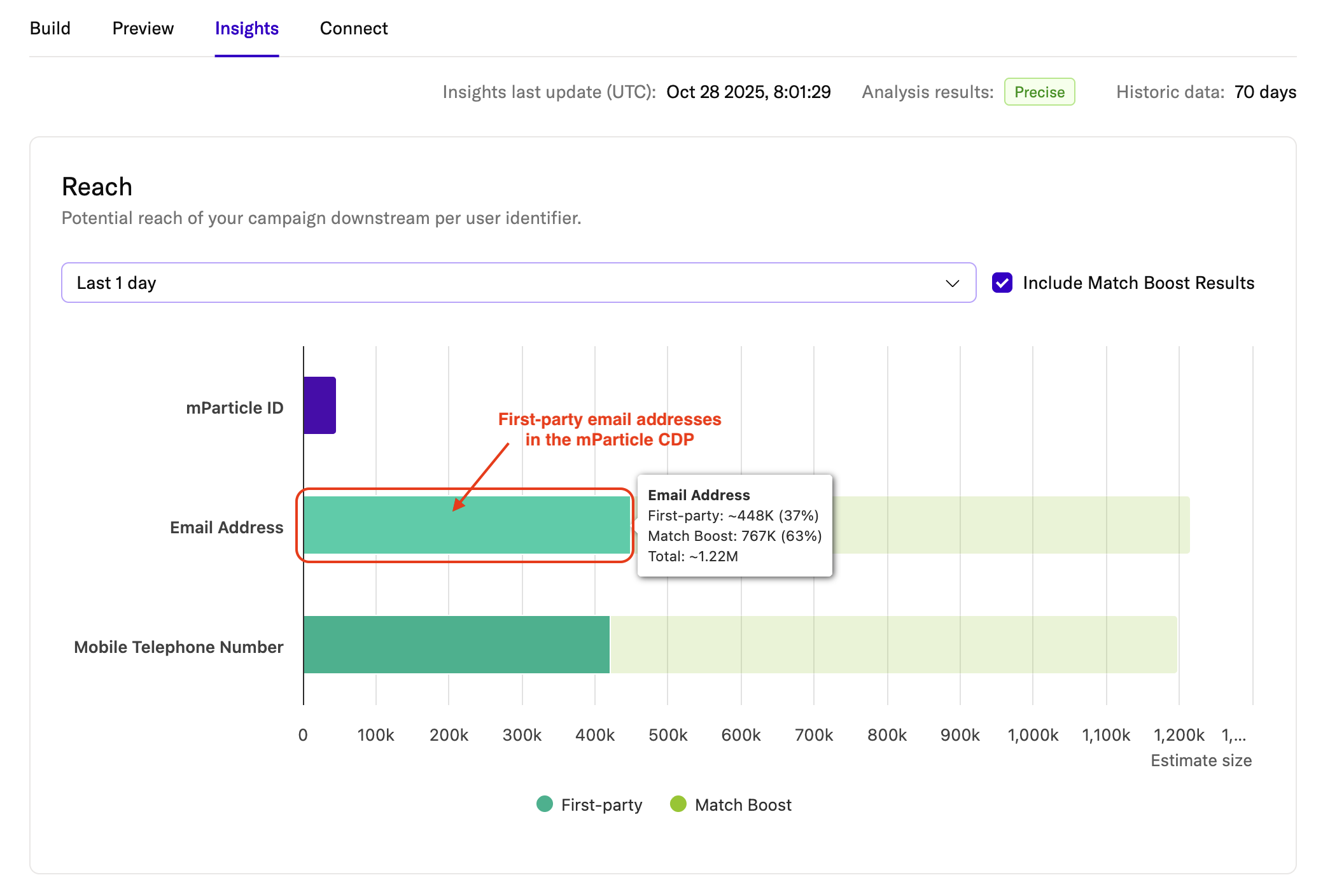Click the Email Address axis label
The width and height of the screenshot is (1330, 896).
tap(227, 528)
